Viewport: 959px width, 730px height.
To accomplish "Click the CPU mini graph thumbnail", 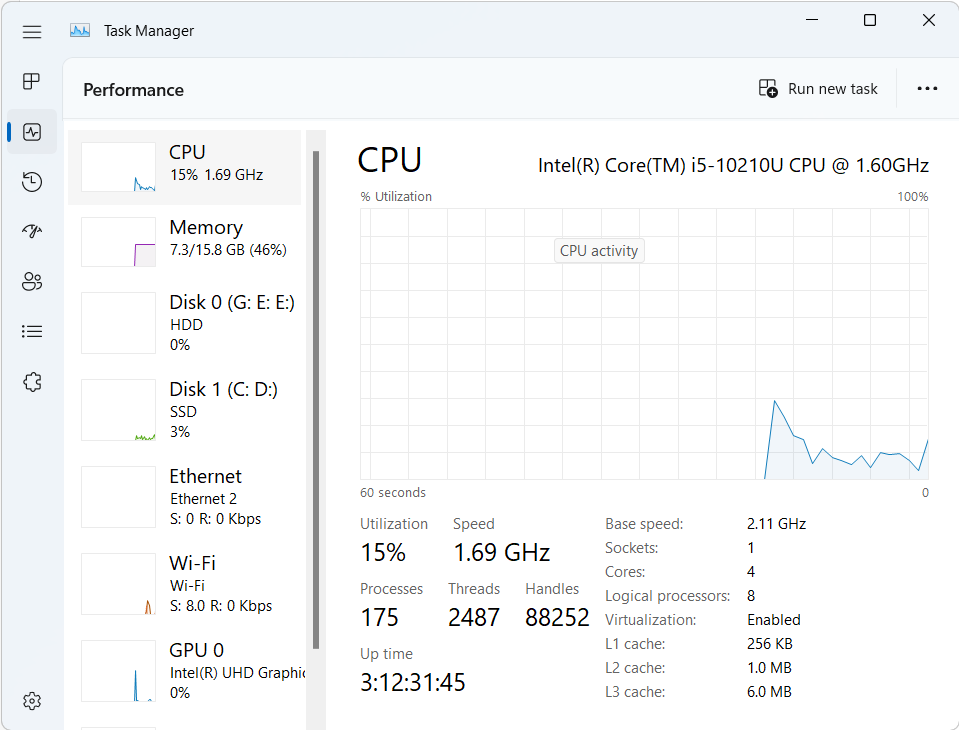I will 119,167.
